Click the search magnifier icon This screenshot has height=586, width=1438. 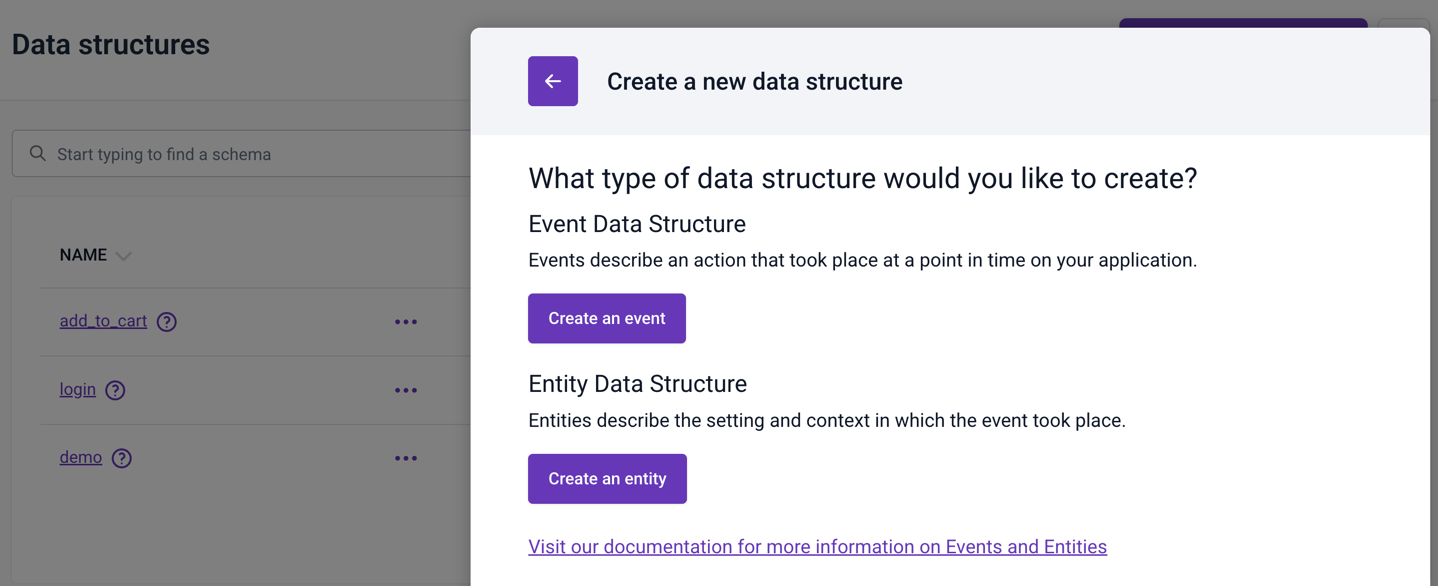click(38, 154)
